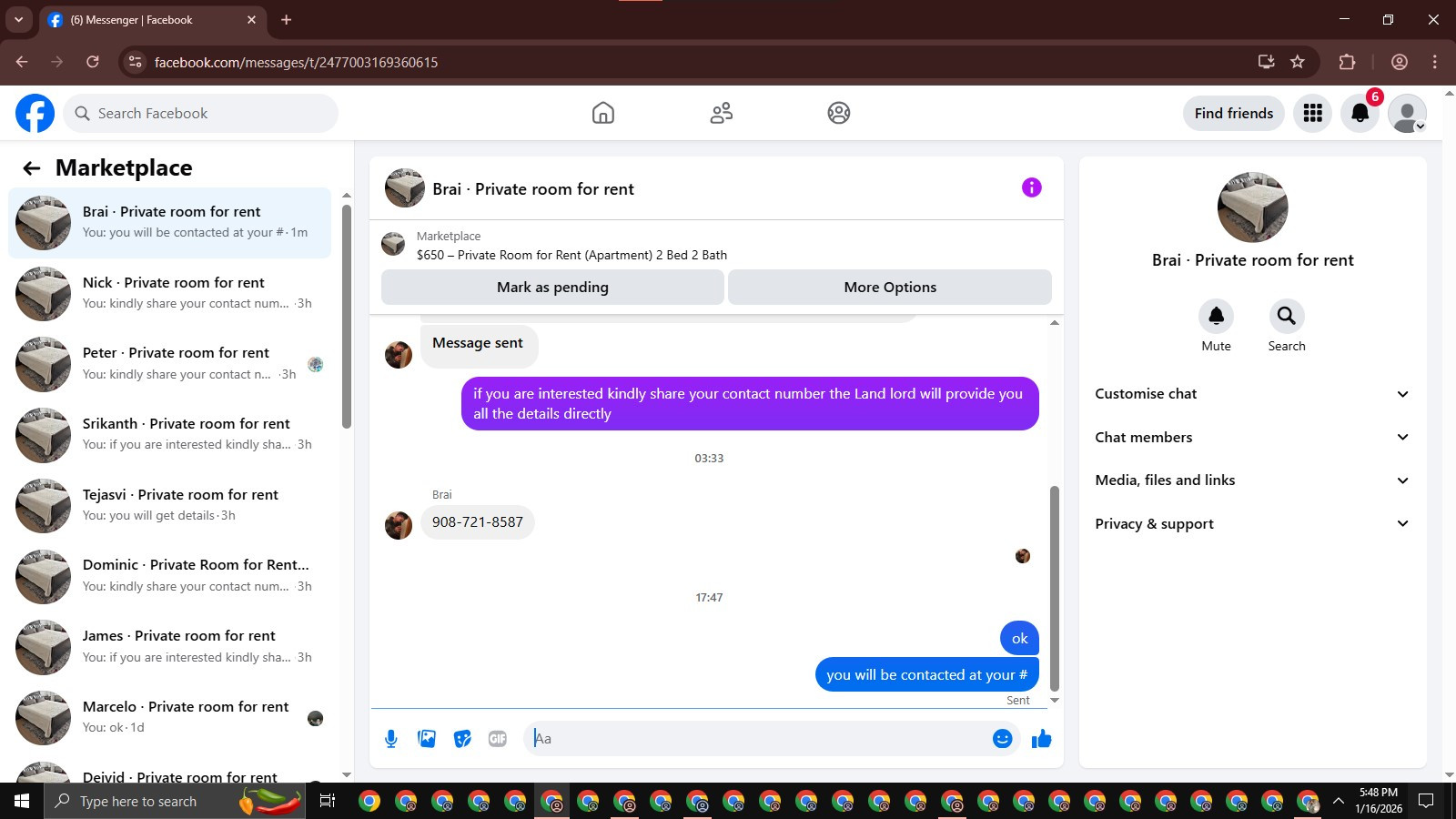Select Tejasvi Private room for rent conversation

(x=170, y=505)
